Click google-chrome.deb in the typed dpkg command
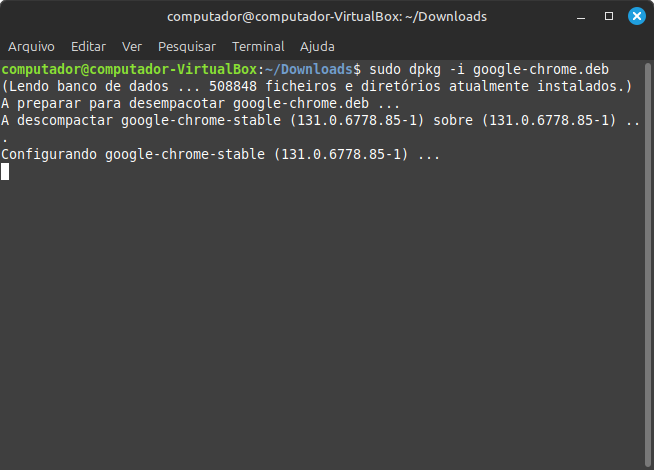654x470 pixels. coord(540,69)
